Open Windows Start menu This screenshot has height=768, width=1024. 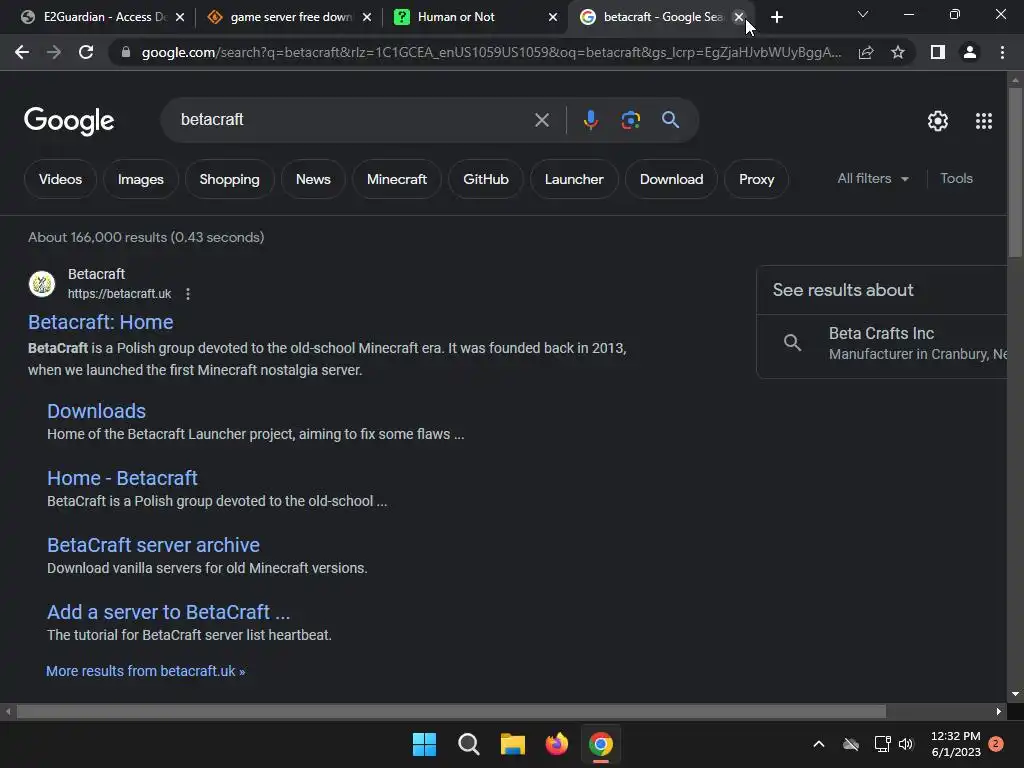424,744
